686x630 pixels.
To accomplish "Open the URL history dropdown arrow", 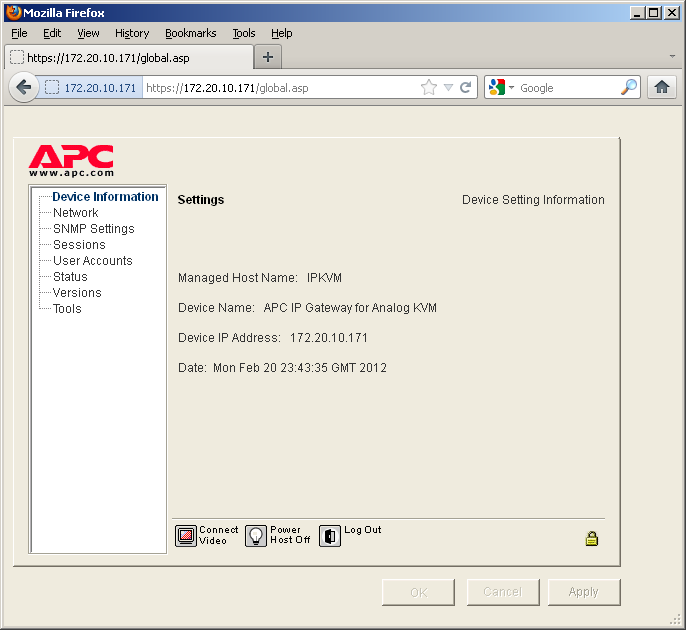I will 448,88.
